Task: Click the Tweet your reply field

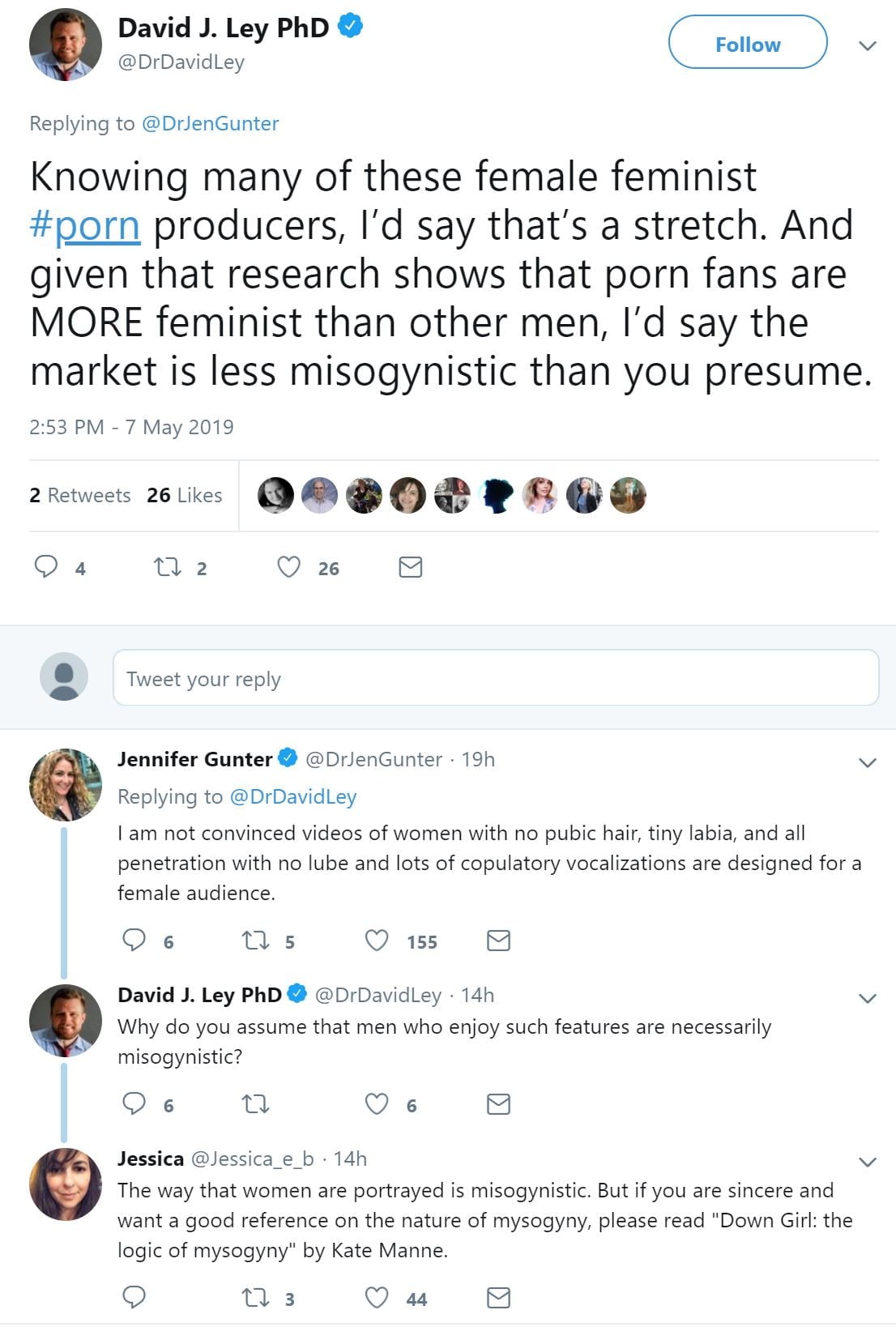Action: pyautogui.click(x=495, y=678)
